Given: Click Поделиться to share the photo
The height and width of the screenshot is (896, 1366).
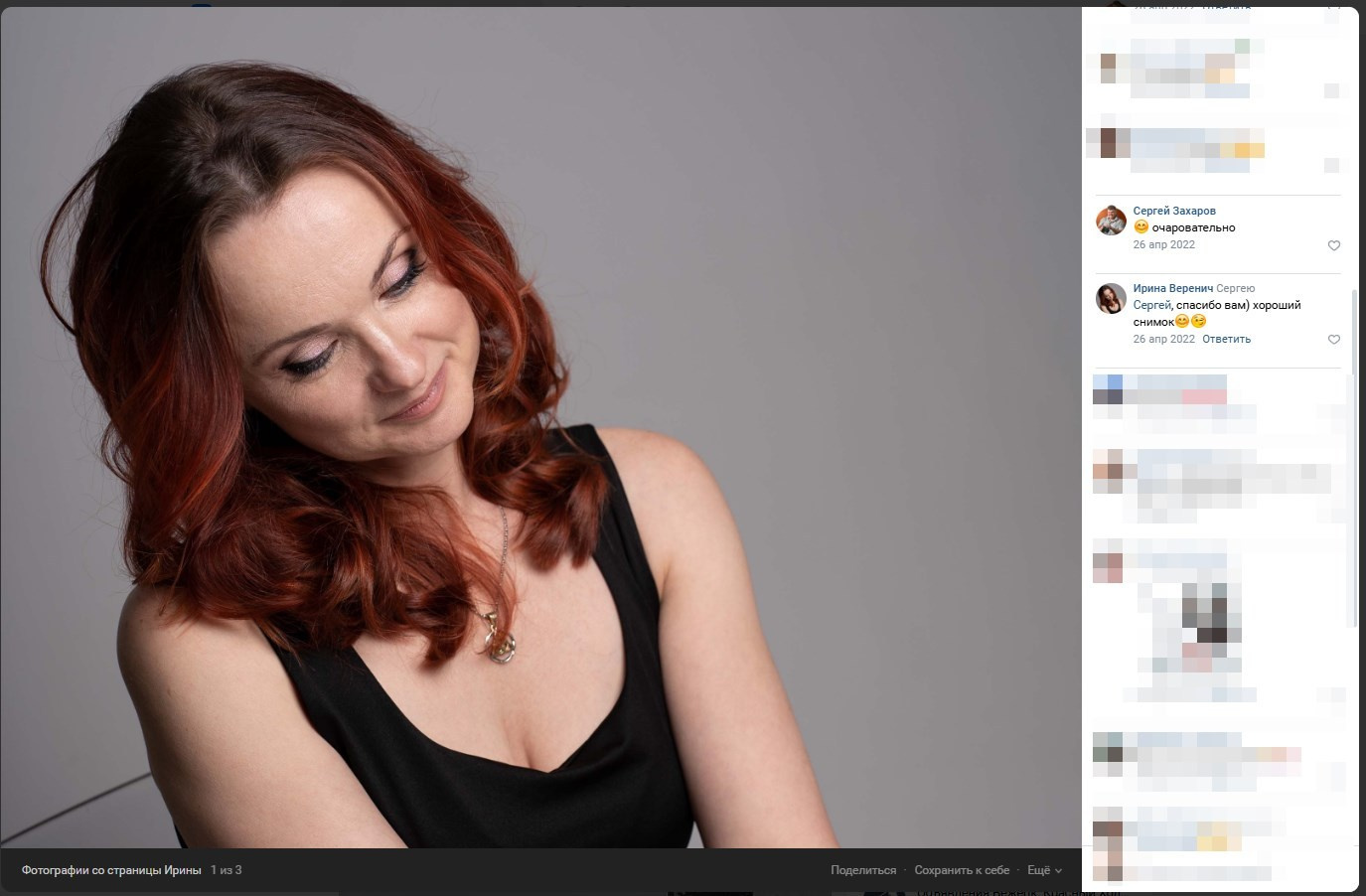Looking at the screenshot, I should click(x=863, y=870).
